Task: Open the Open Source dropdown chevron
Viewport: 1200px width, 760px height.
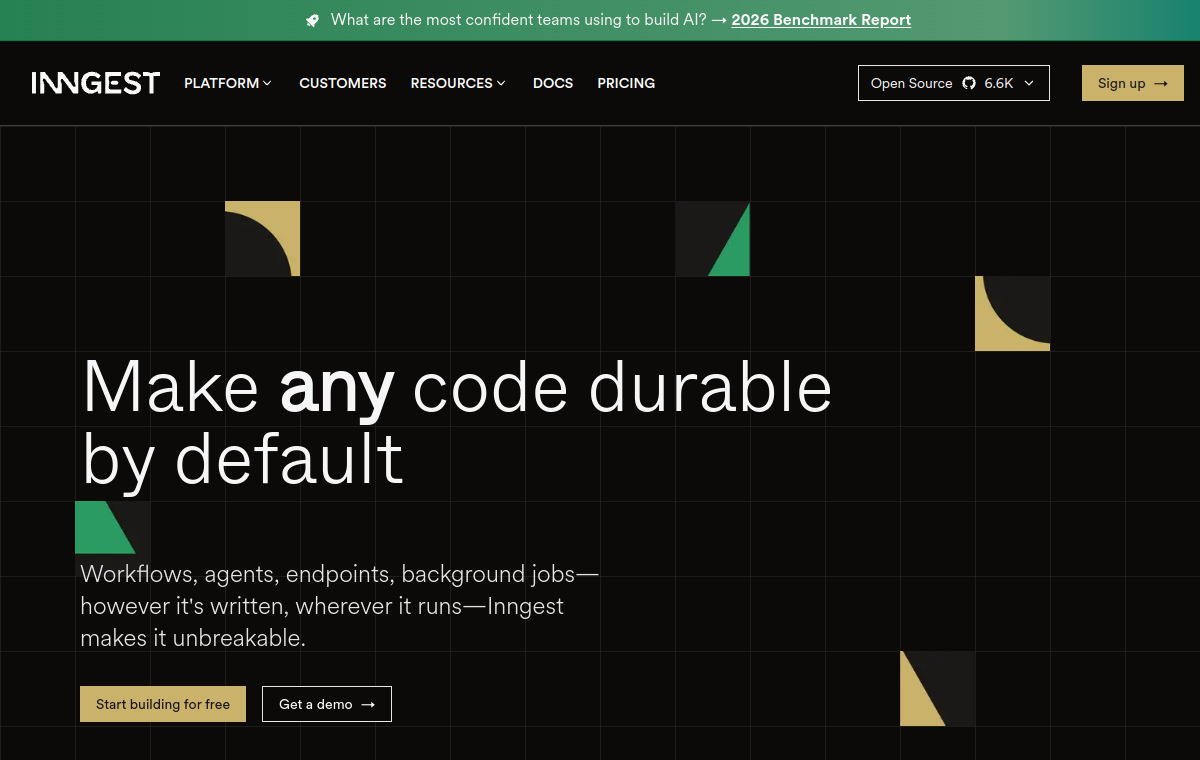Action: pyautogui.click(x=1029, y=83)
